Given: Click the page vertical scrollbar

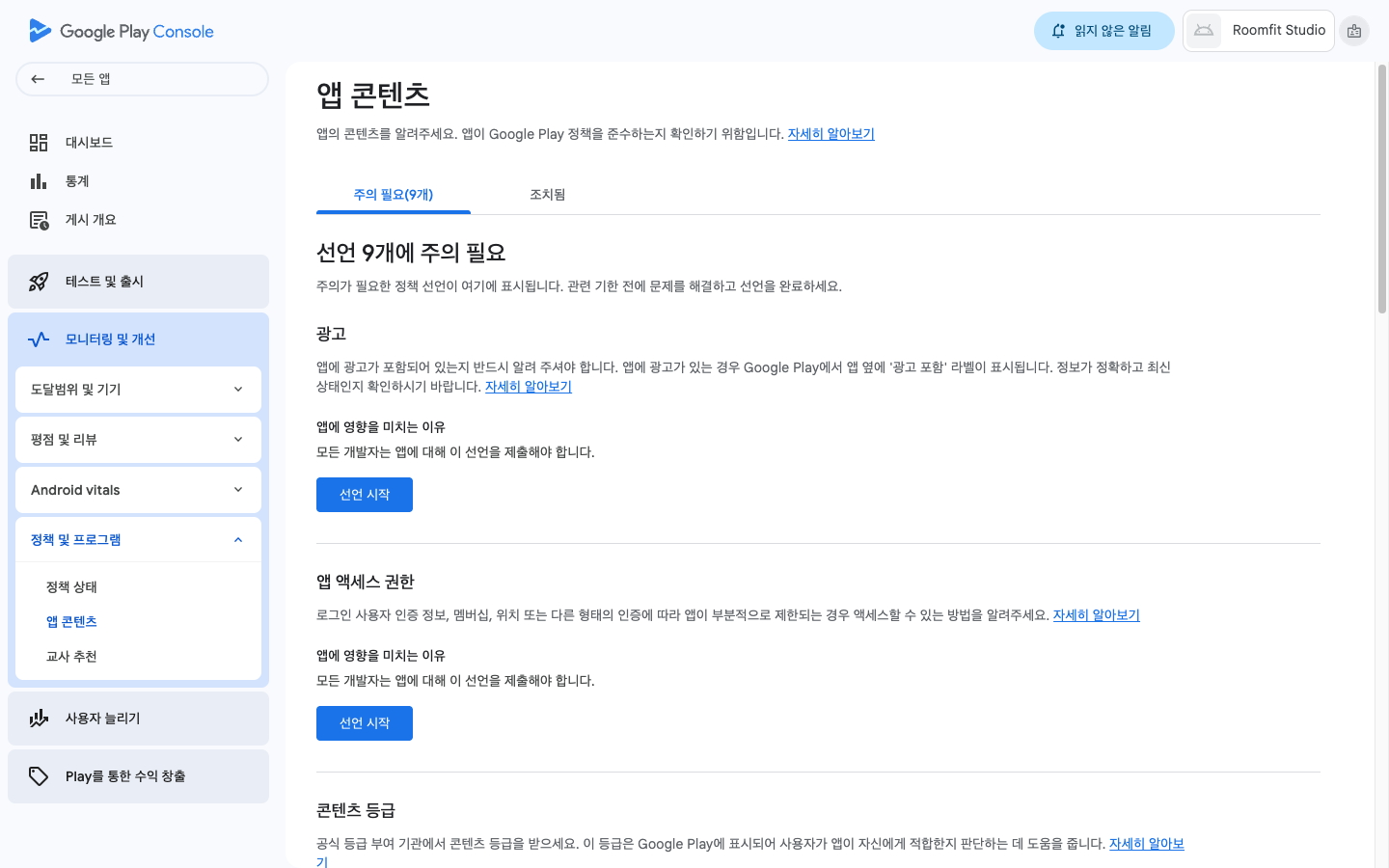Looking at the screenshot, I should 1381,189.
